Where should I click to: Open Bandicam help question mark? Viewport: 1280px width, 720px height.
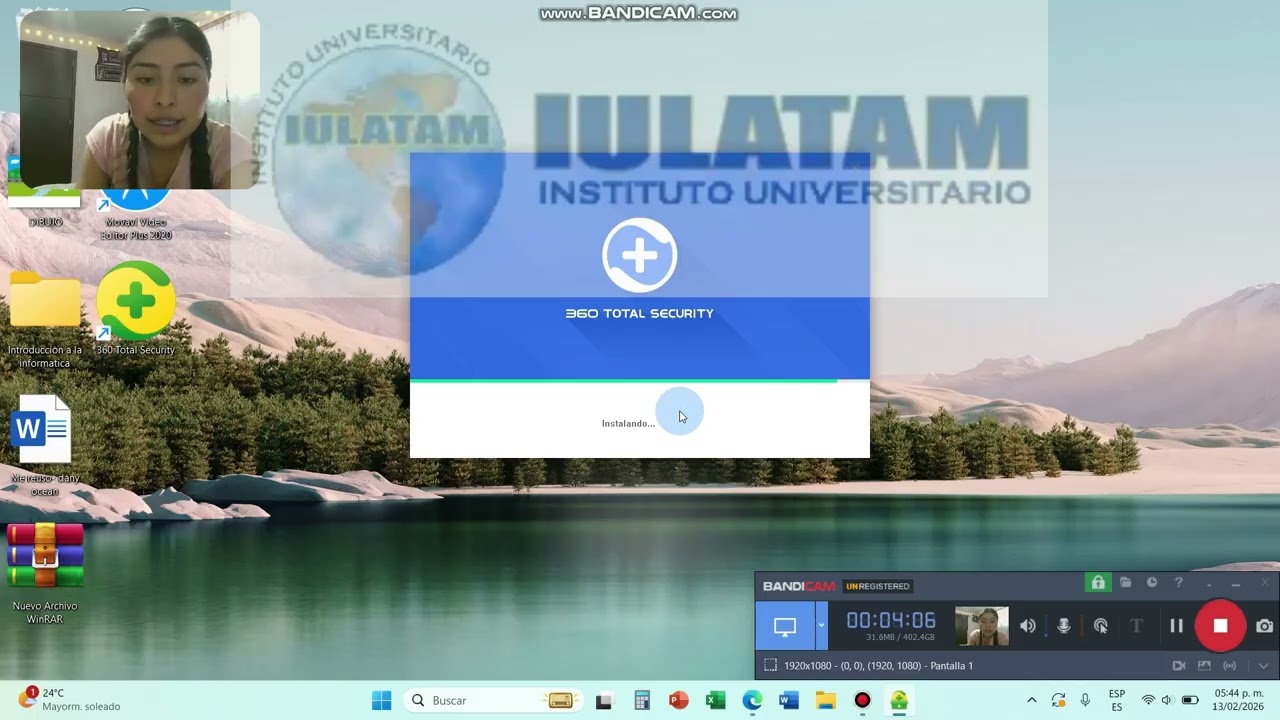click(1179, 583)
